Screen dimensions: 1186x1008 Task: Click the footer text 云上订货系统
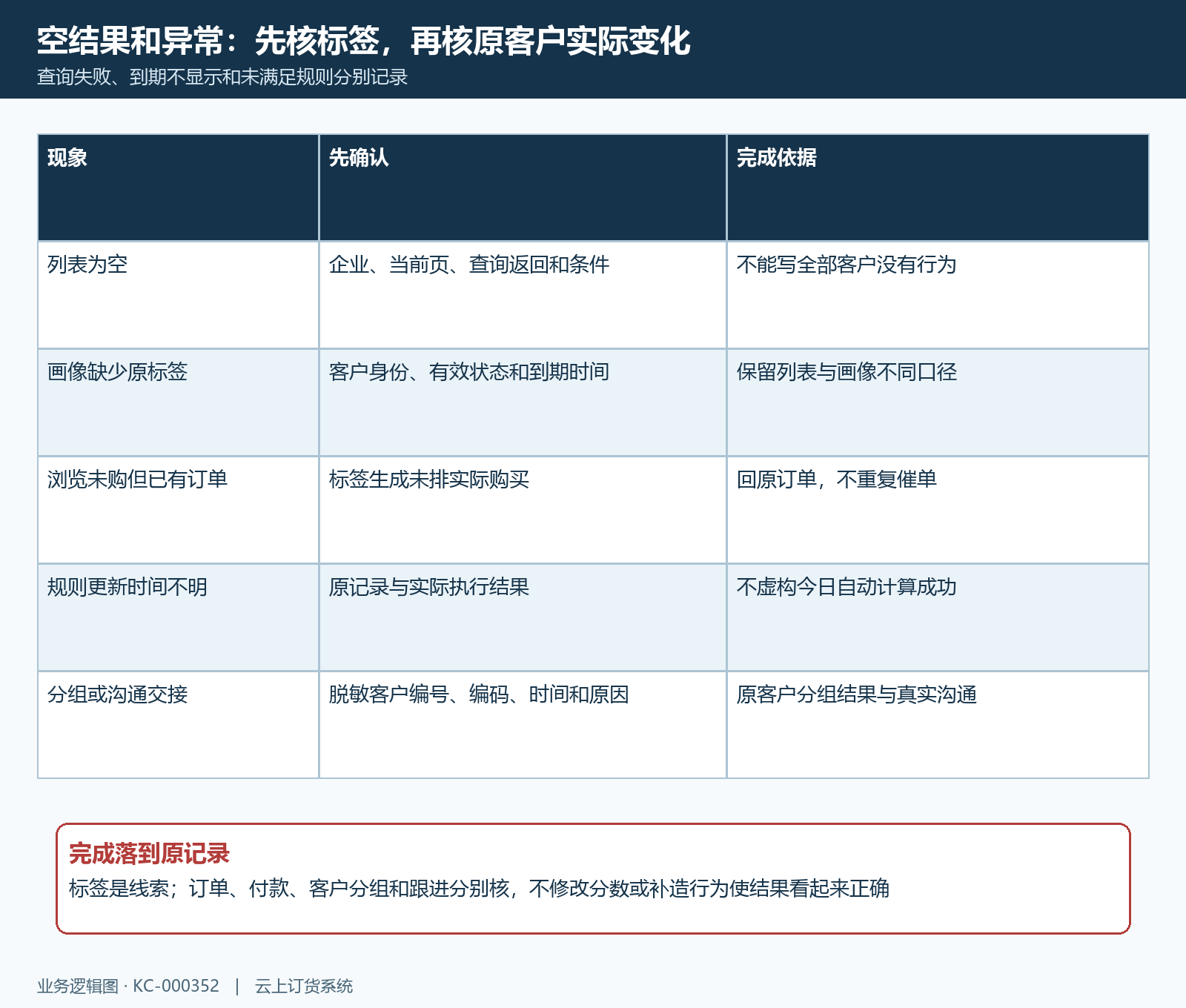304,986
